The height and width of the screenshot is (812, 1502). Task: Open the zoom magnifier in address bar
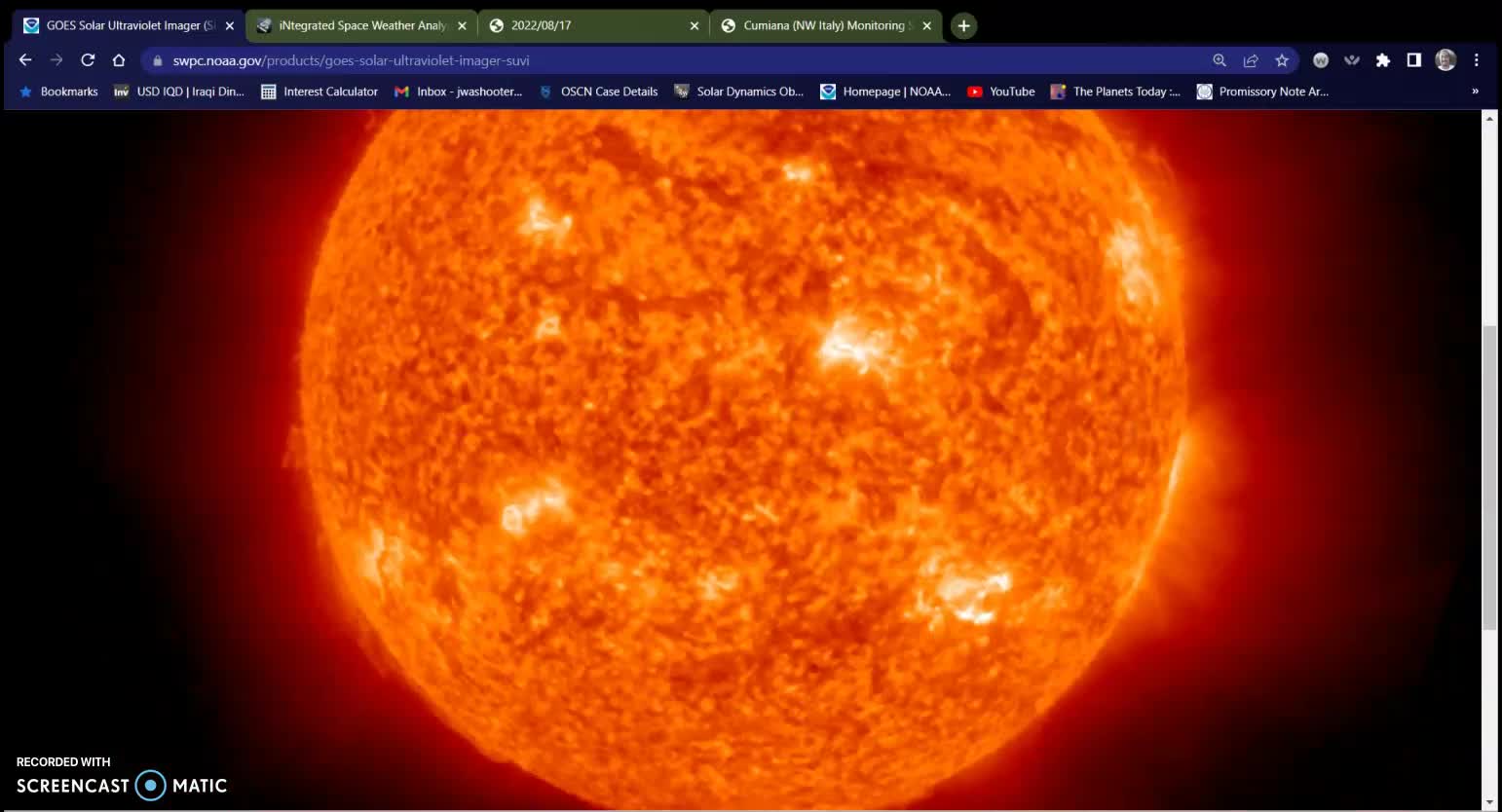[1220, 60]
